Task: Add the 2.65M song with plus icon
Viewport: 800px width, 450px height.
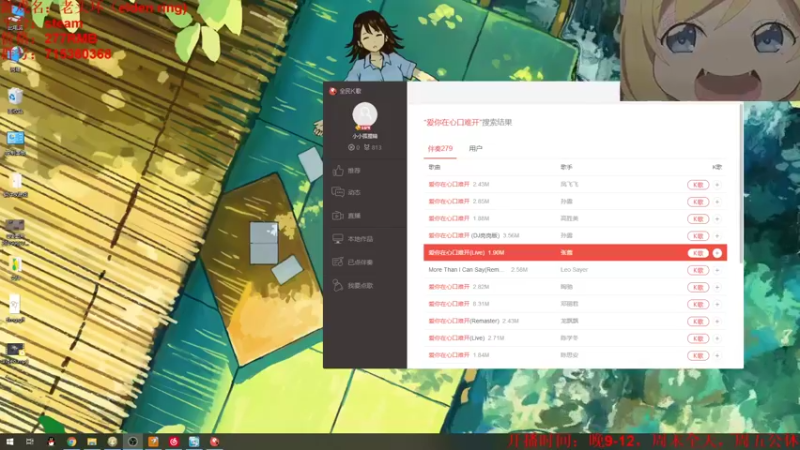Action: 717,202
